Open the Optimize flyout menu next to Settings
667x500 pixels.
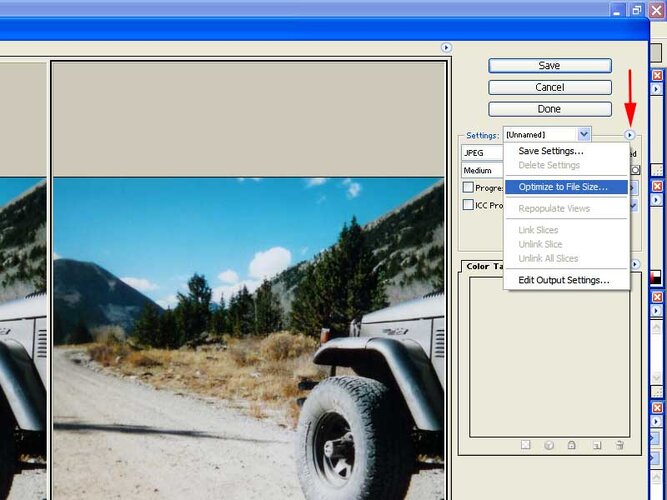[x=629, y=135]
